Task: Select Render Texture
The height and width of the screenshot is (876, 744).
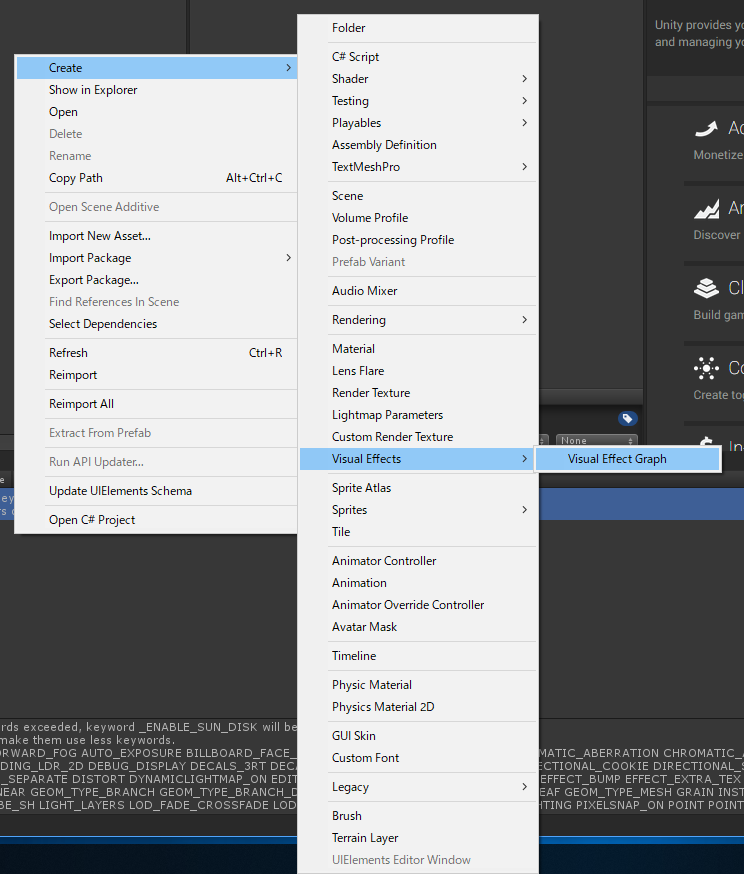Action: pos(418,393)
